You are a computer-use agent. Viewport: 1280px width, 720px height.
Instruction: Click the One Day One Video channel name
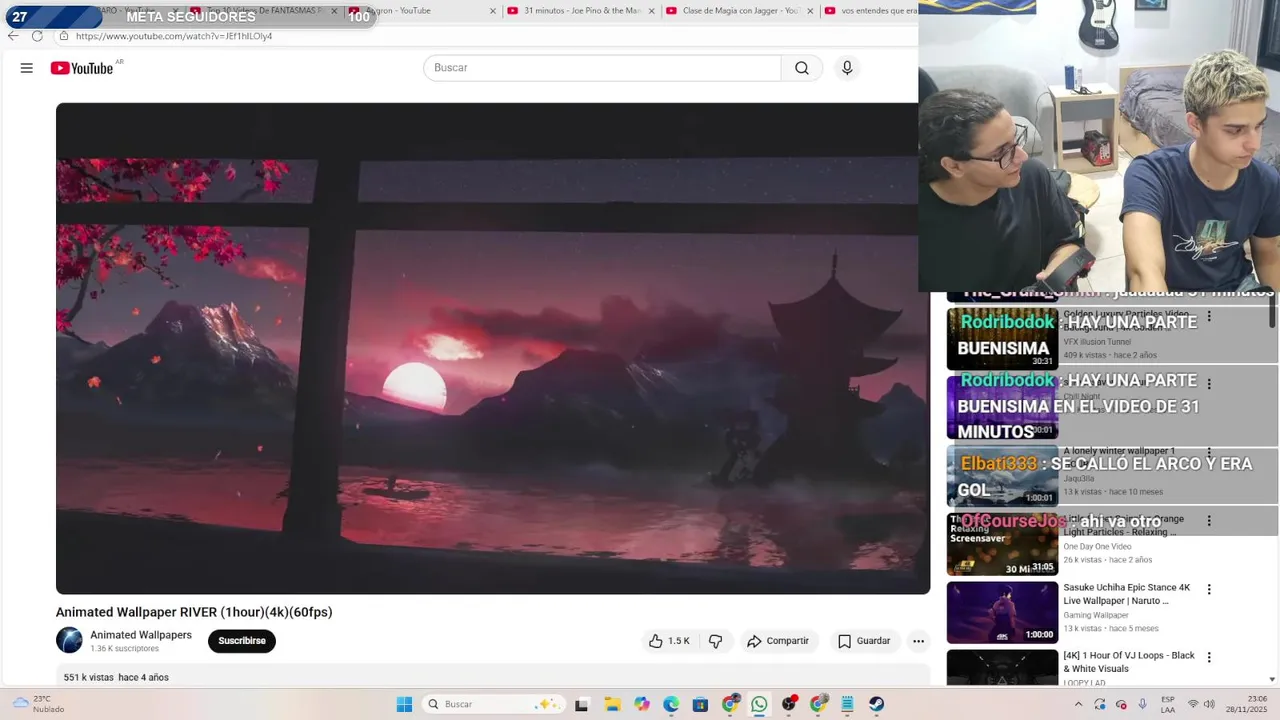pyautogui.click(x=1097, y=547)
